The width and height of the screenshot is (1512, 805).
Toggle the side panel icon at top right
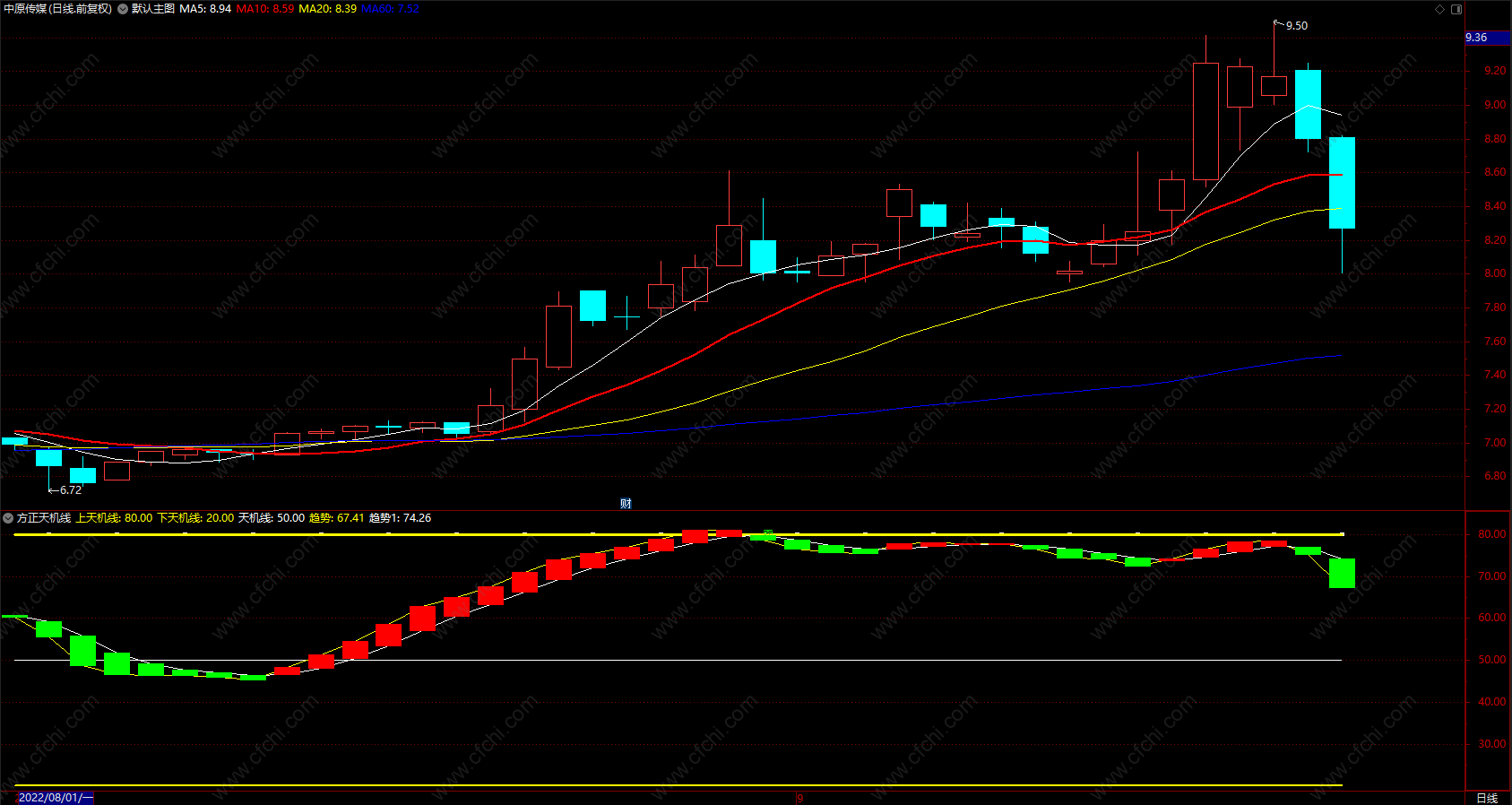pyautogui.click(x=1456, y=9)
